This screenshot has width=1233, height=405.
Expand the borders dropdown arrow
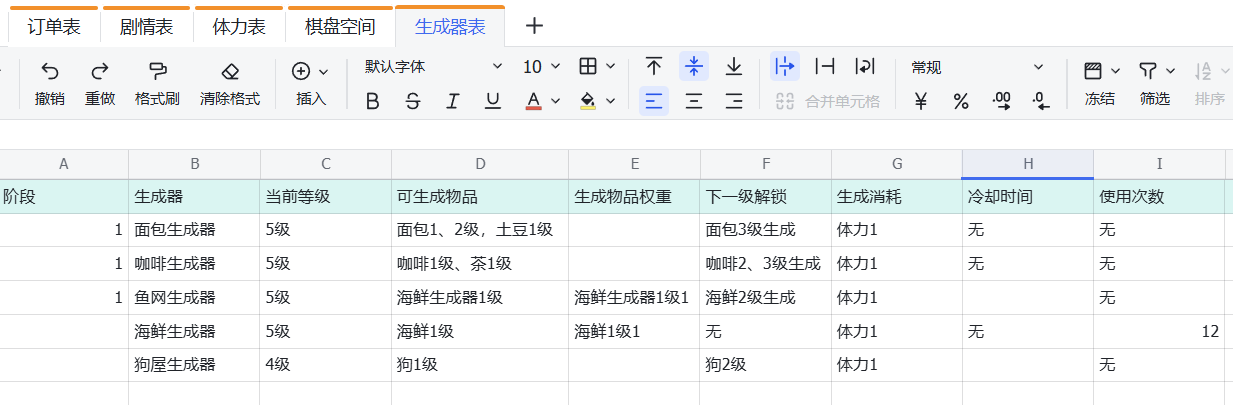[x=610, y=67]
